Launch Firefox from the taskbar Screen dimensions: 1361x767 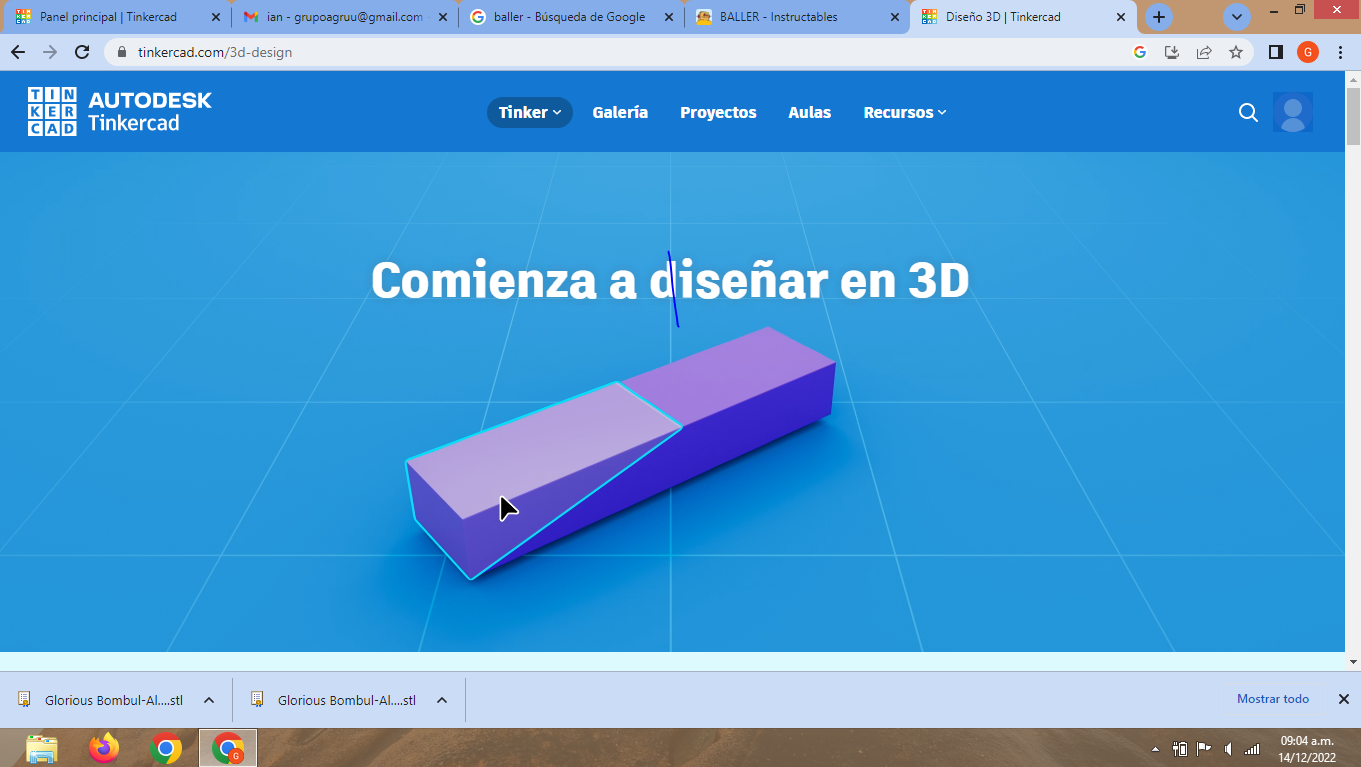(103, 748)
